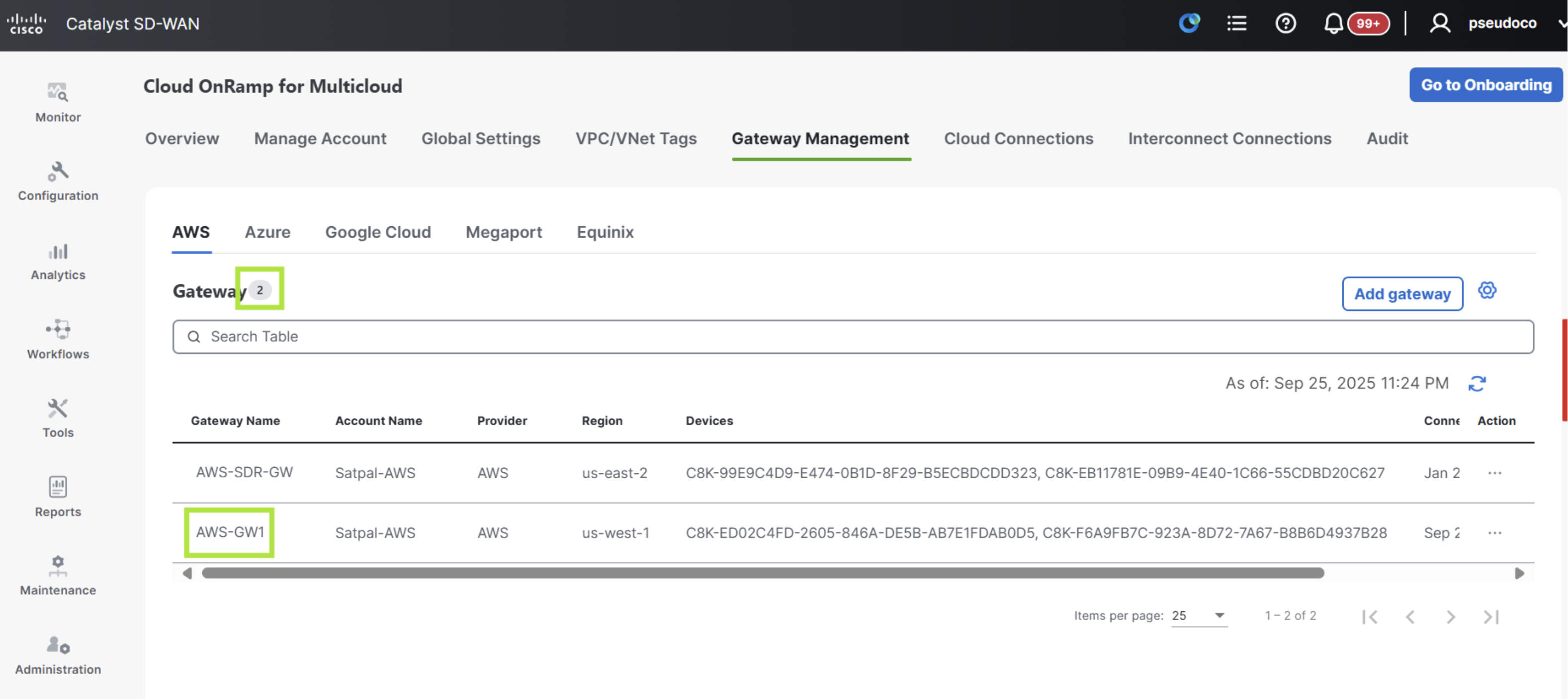Open actions menu for AWS-GW1
The image size is (1568, 699).
click(x=1495, y=533)
